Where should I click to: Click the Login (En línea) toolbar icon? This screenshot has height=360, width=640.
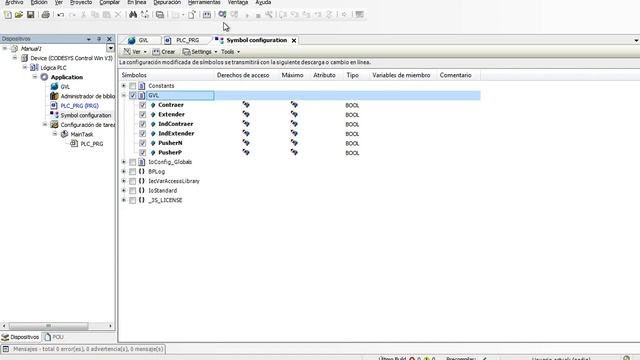[222, 15]
